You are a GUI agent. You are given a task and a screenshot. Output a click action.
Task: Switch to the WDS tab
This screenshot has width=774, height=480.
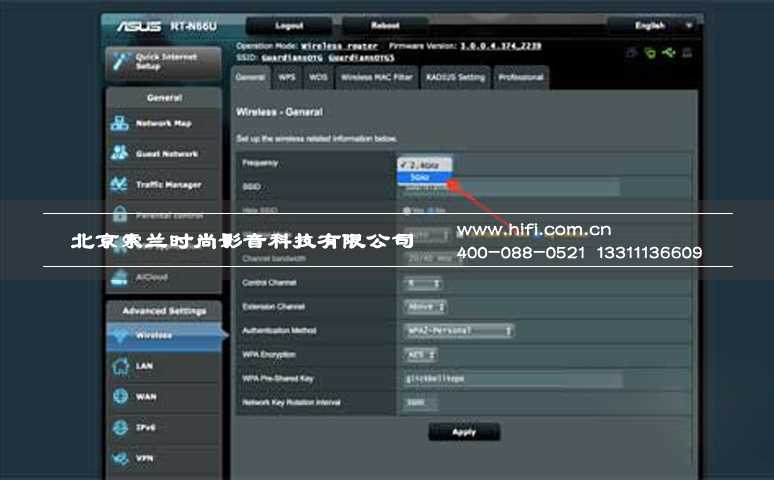318,78
